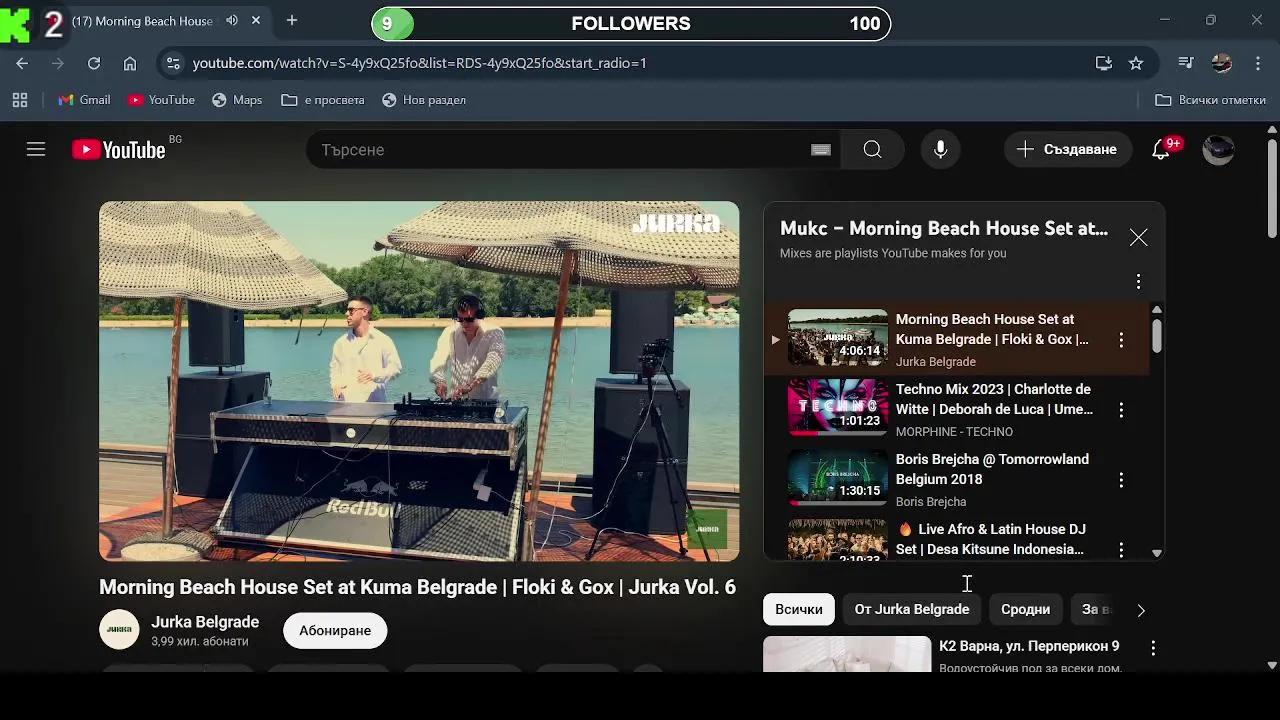This screenshot has height=720, width=1280.
Task: Open options for K2 Варна recommendation
Action: tap(1153, 648)
